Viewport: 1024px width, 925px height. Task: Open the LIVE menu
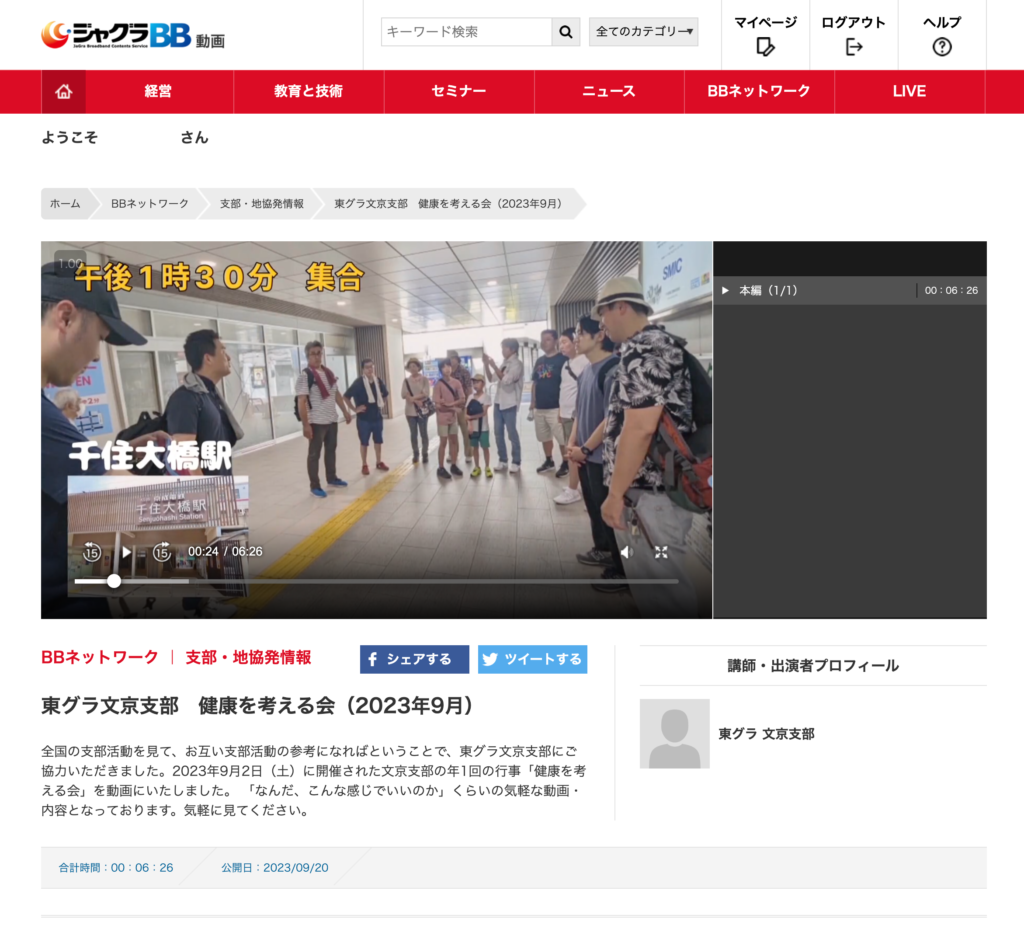point(909,91)
